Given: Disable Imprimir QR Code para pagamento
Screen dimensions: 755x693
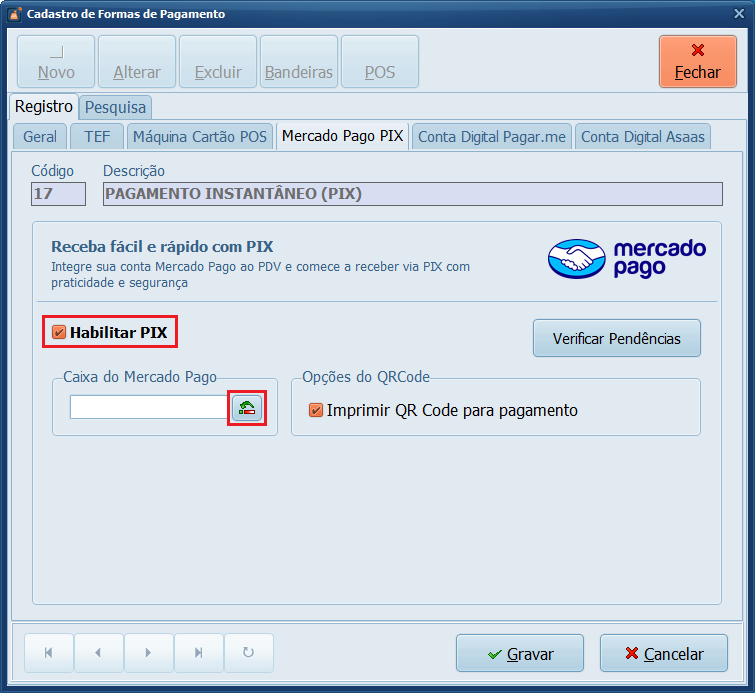Looking at the screenshot, I should click(316, 410).
